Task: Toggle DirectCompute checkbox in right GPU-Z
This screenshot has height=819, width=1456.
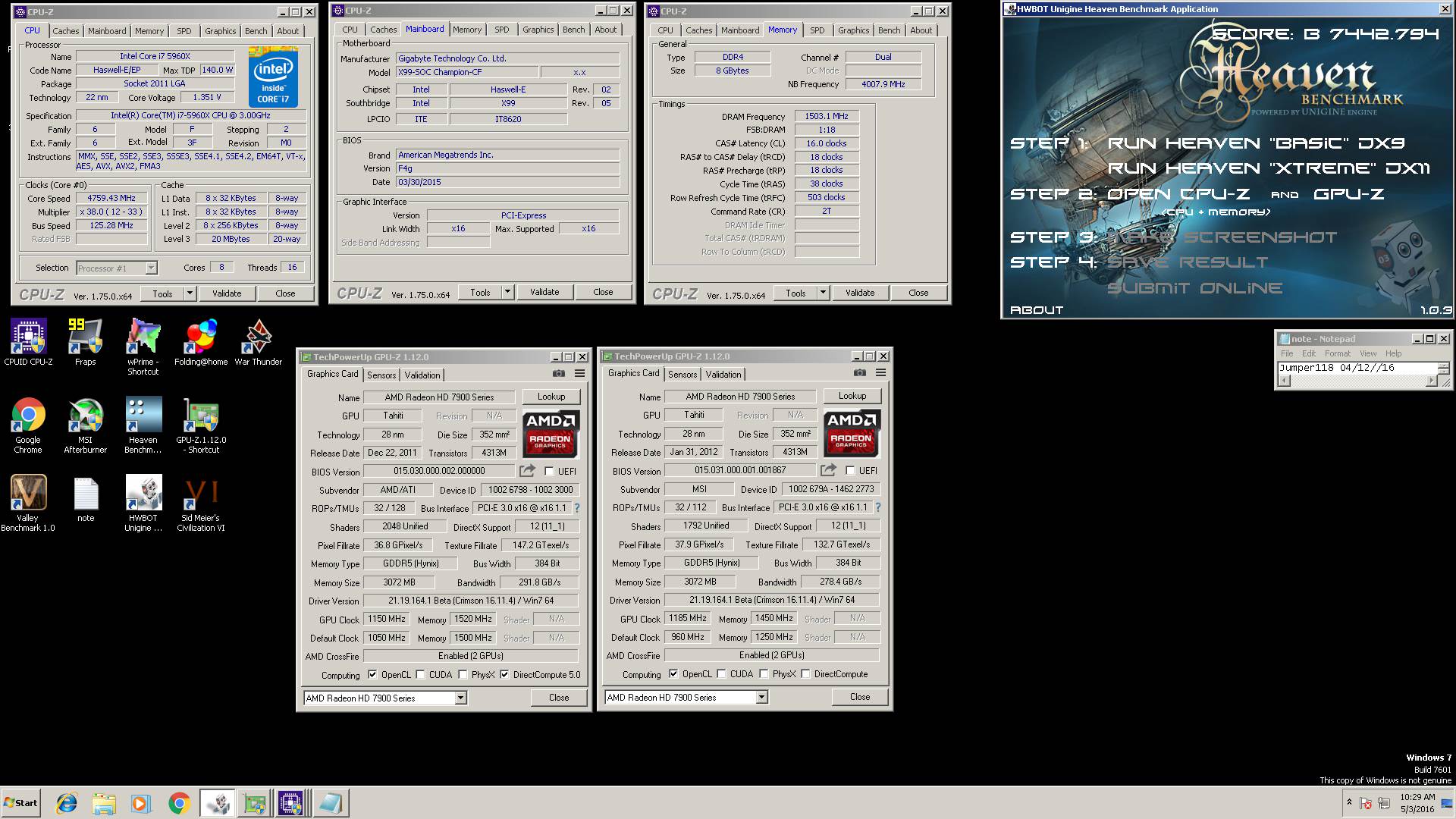Action: click(805, 674)
